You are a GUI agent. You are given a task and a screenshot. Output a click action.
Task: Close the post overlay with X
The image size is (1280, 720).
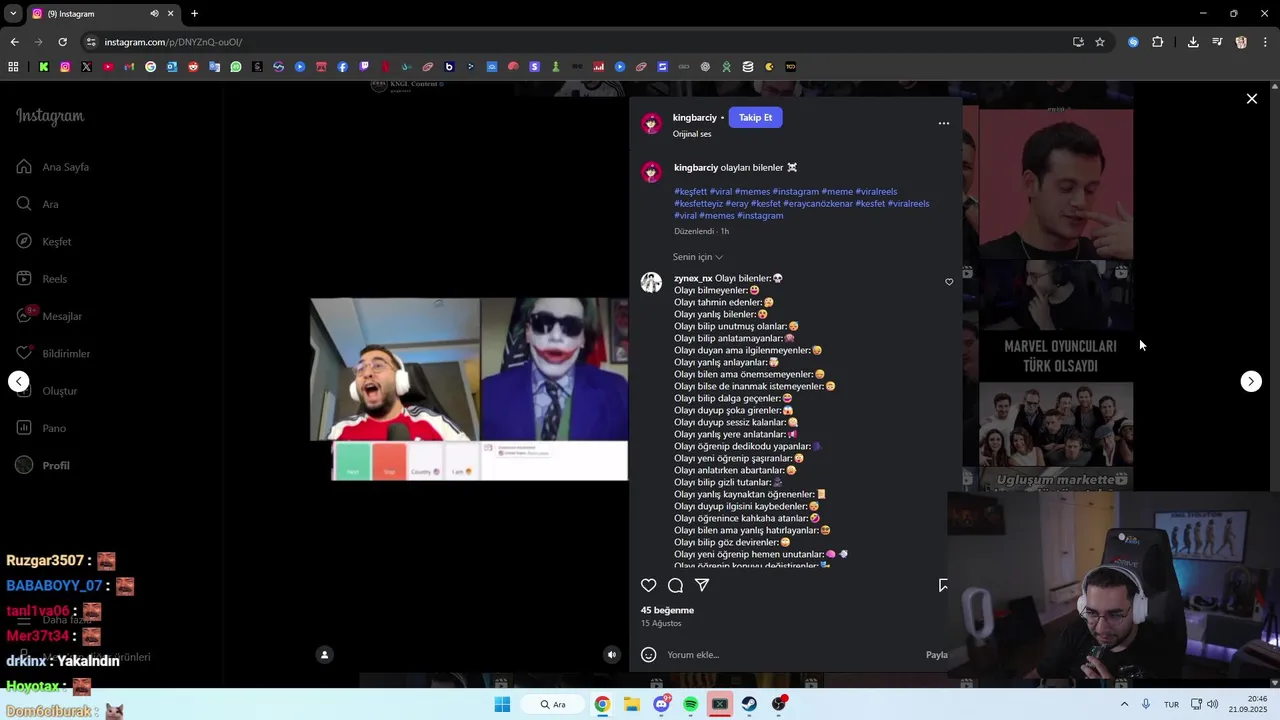1251,99
